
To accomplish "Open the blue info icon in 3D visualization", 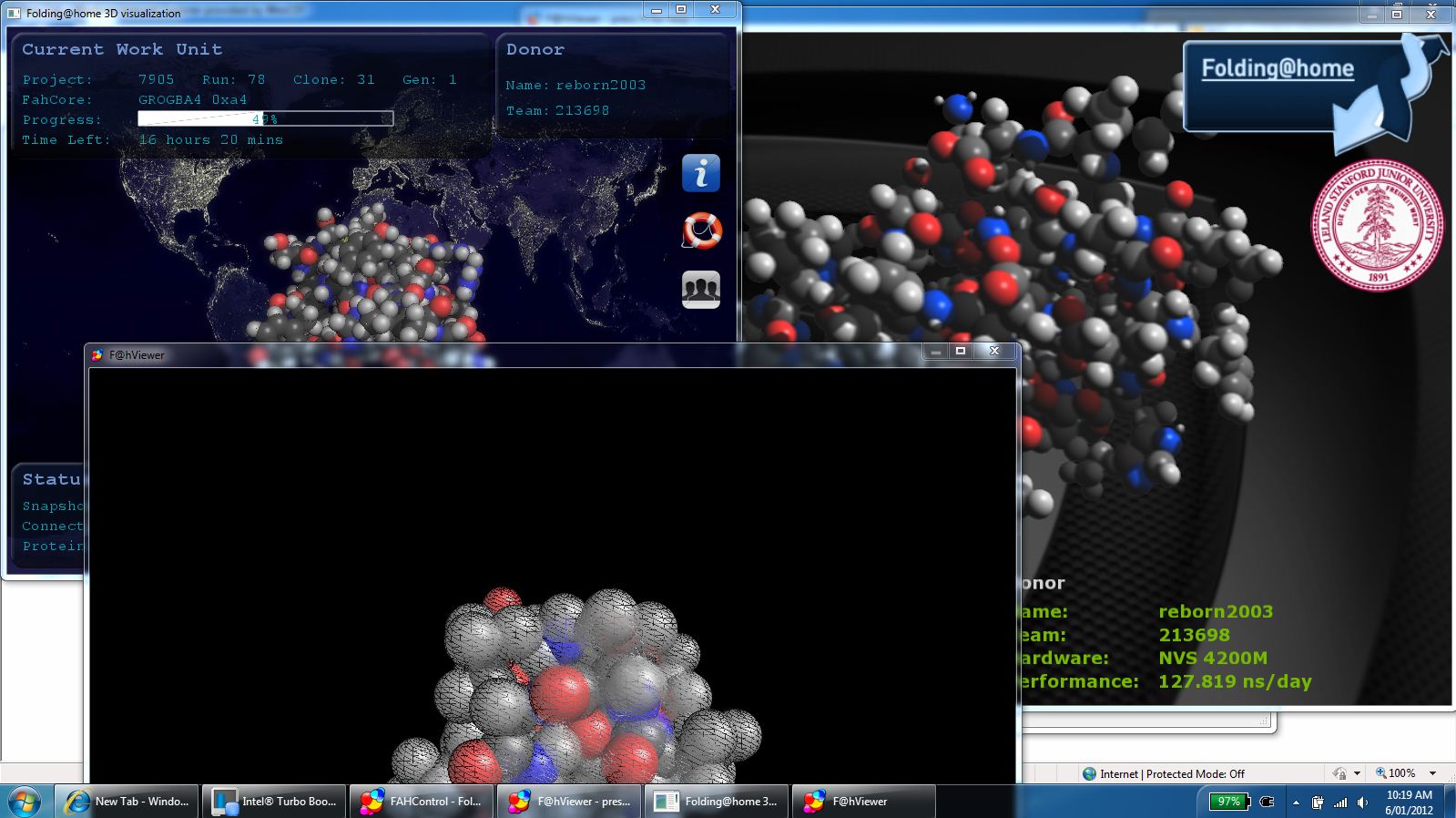I will click(x=701, y=173).
